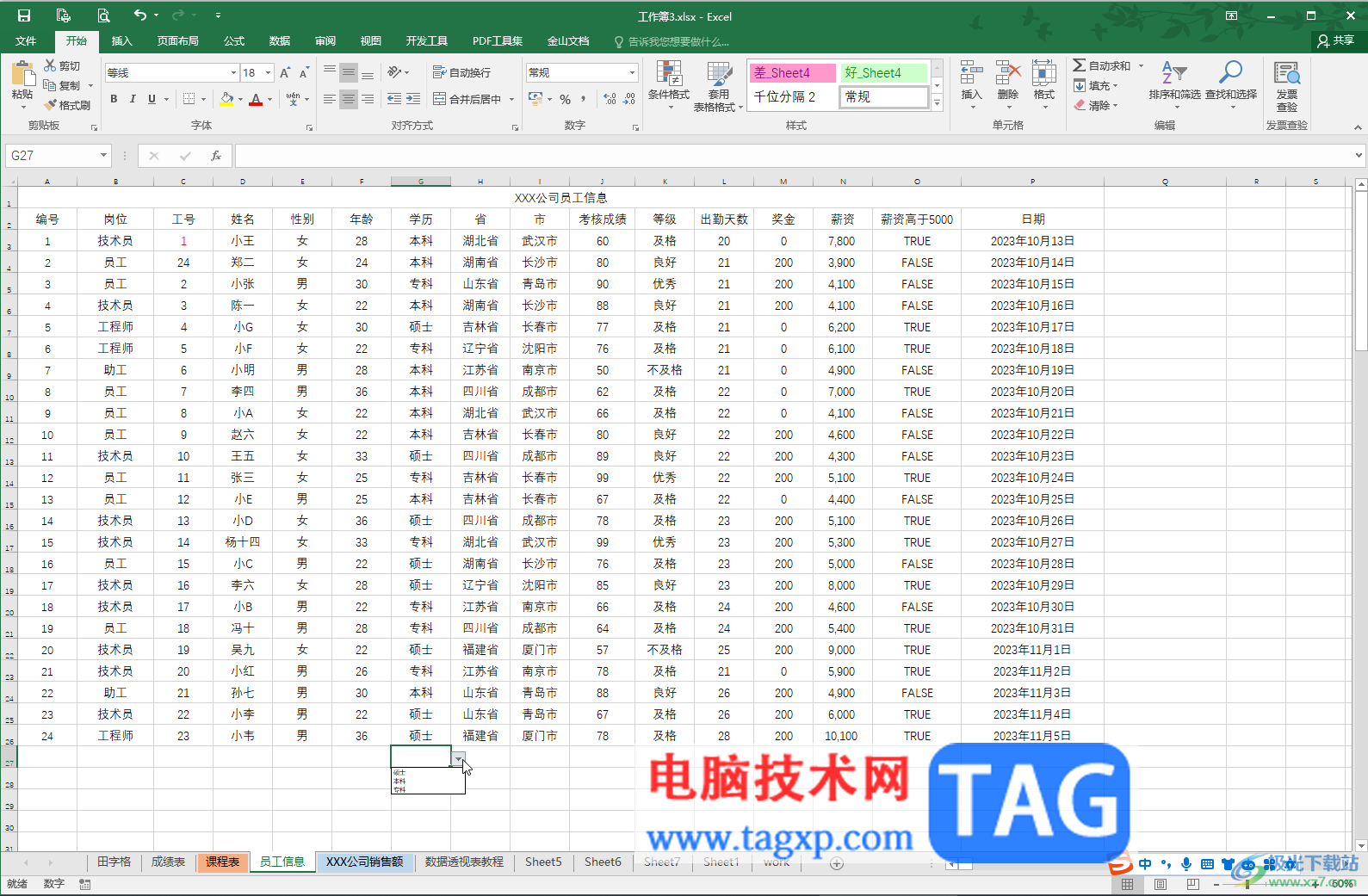
Task: Click the increase indent icon
Action: point(413,99)
